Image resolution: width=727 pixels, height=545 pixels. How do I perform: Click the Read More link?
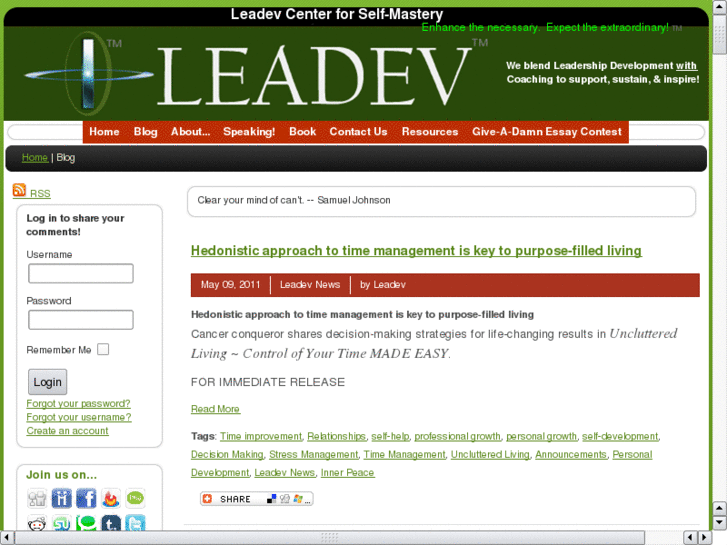pyautogui.click(x=216, y=409)
